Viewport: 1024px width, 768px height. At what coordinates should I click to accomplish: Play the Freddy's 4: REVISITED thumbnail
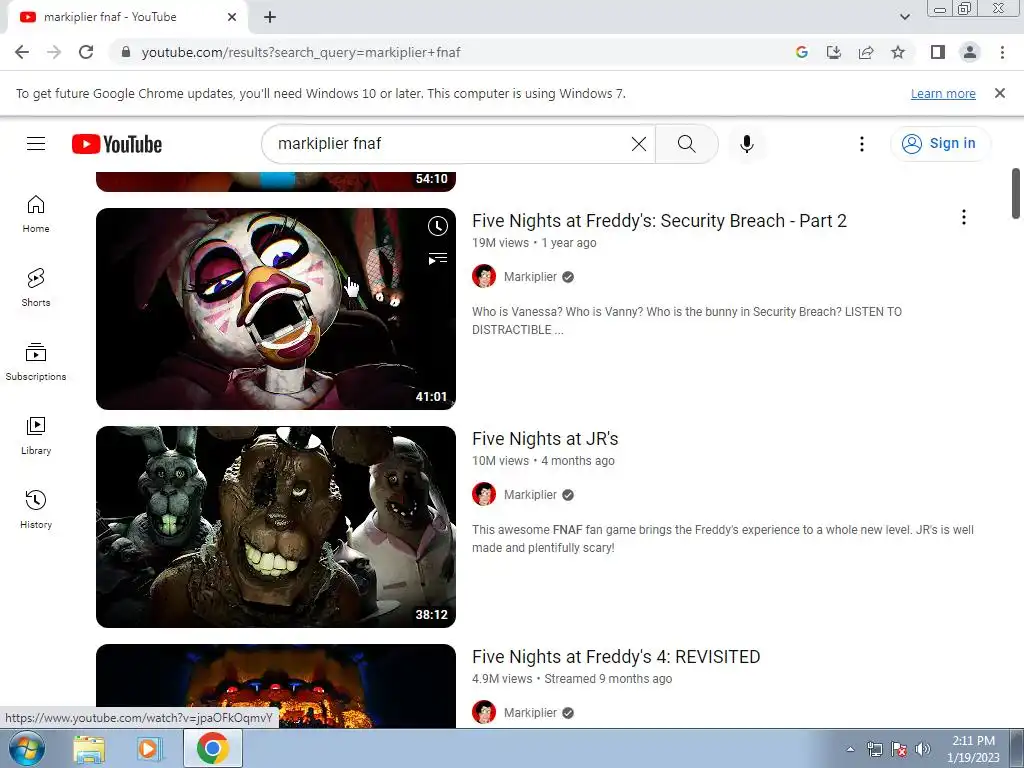(x=276, y=686)
